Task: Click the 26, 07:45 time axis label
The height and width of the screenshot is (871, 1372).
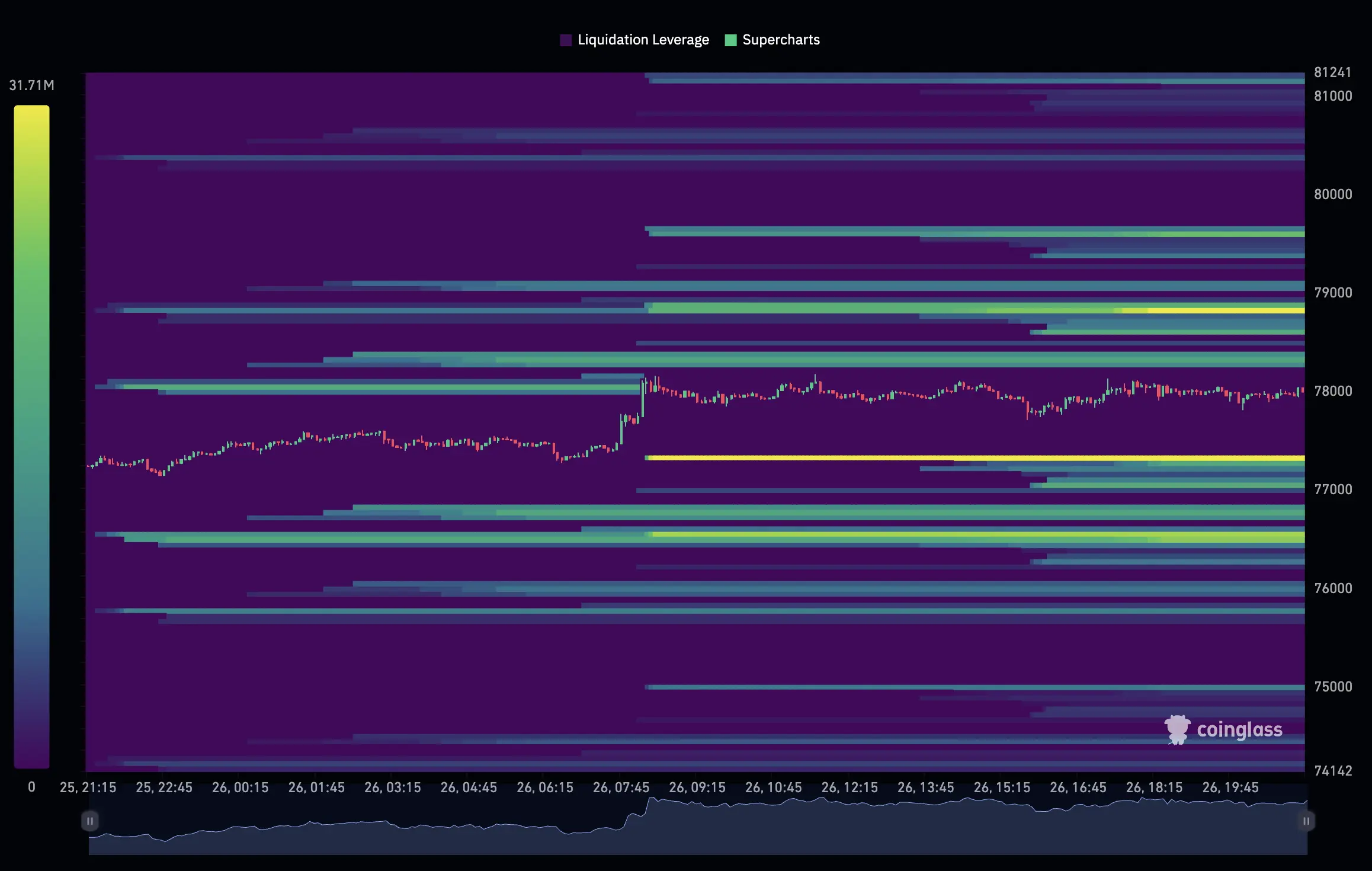Action: (x=621, y=787)
